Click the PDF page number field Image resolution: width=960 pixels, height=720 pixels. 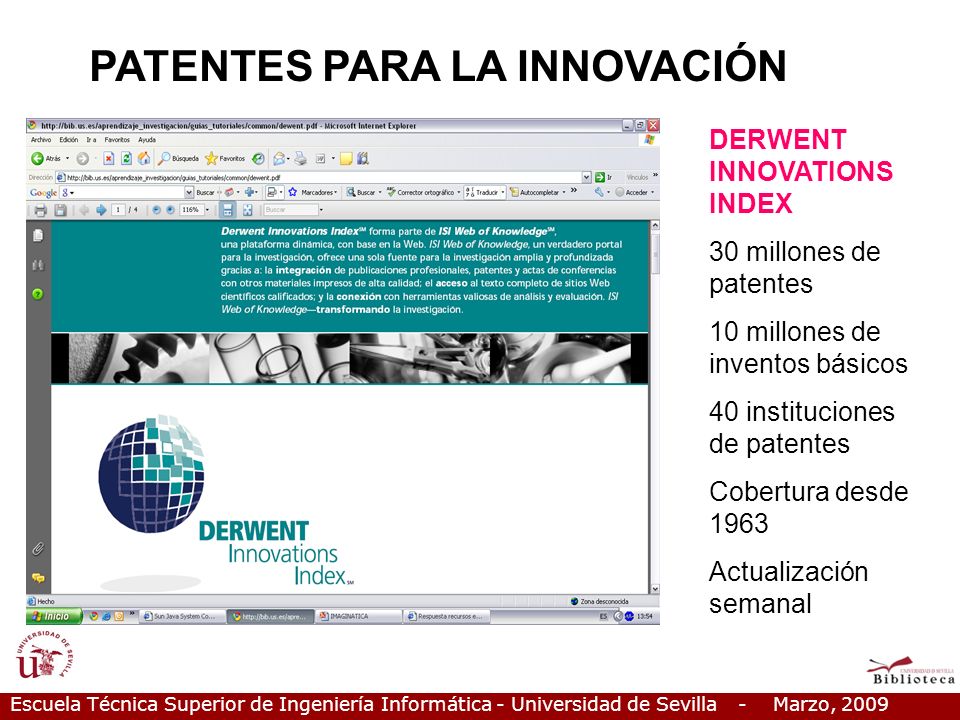coord(118,210)
